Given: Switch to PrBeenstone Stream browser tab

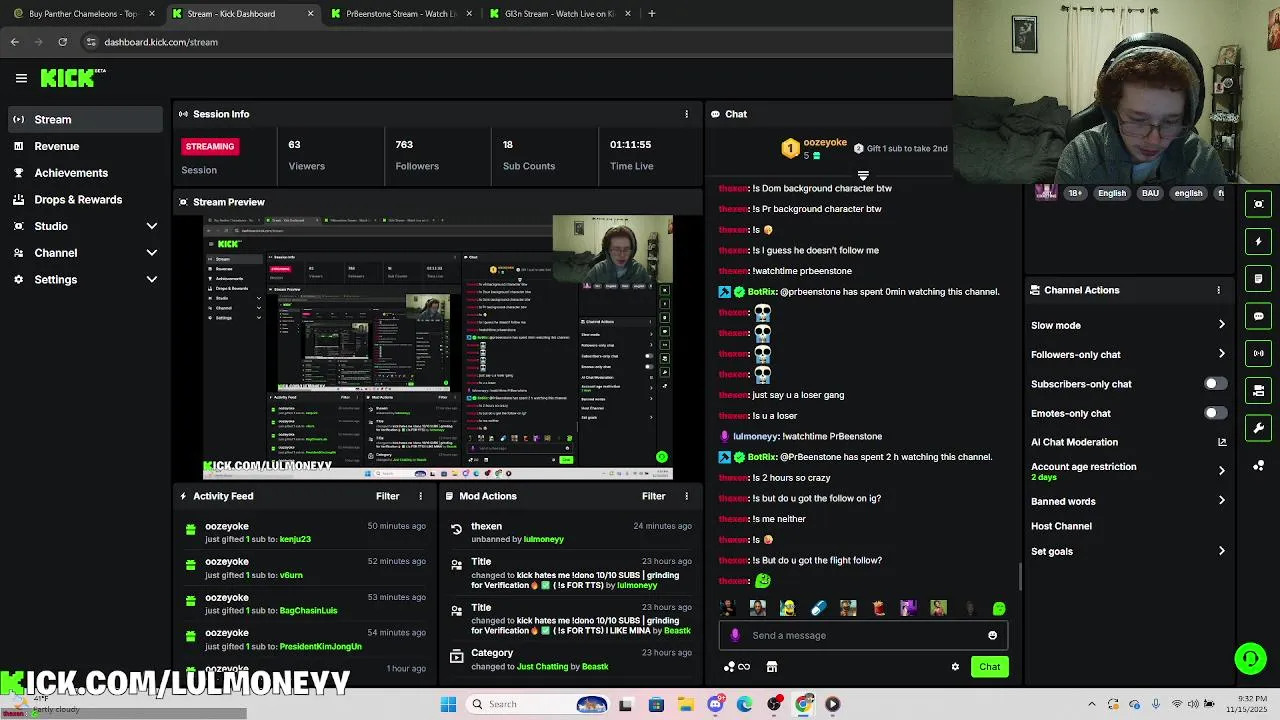Looking at the screenshot, I should point(400,14).
